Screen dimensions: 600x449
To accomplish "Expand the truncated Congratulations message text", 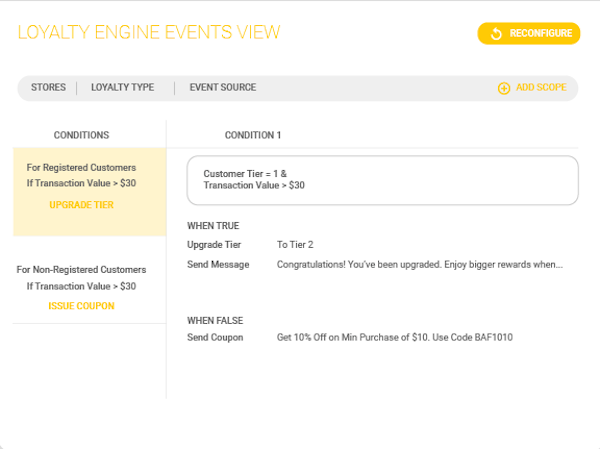I will 419,265.
